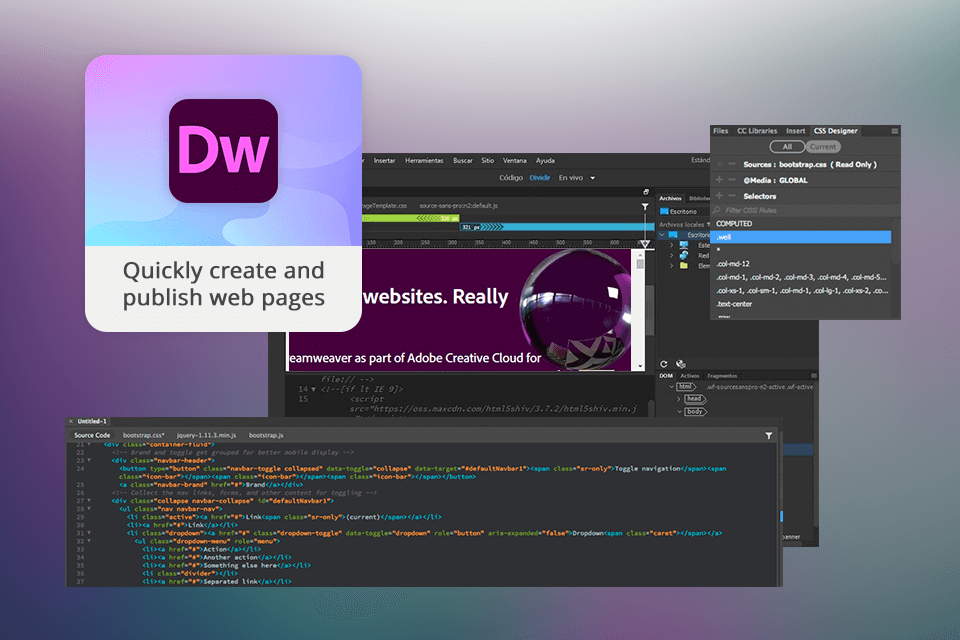This screenshot has width=960, height=640.
Task: Select the CSS Designer tab
Action: [x=836, y=131]
